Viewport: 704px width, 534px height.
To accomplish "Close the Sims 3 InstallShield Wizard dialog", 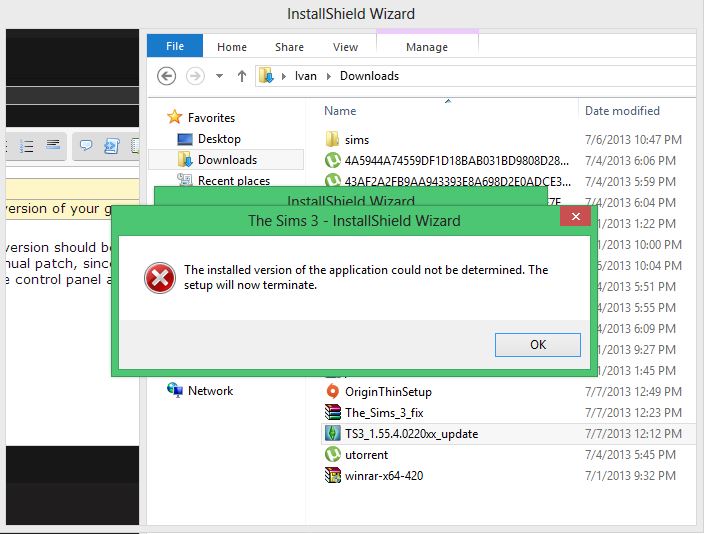I will (576, 216).
